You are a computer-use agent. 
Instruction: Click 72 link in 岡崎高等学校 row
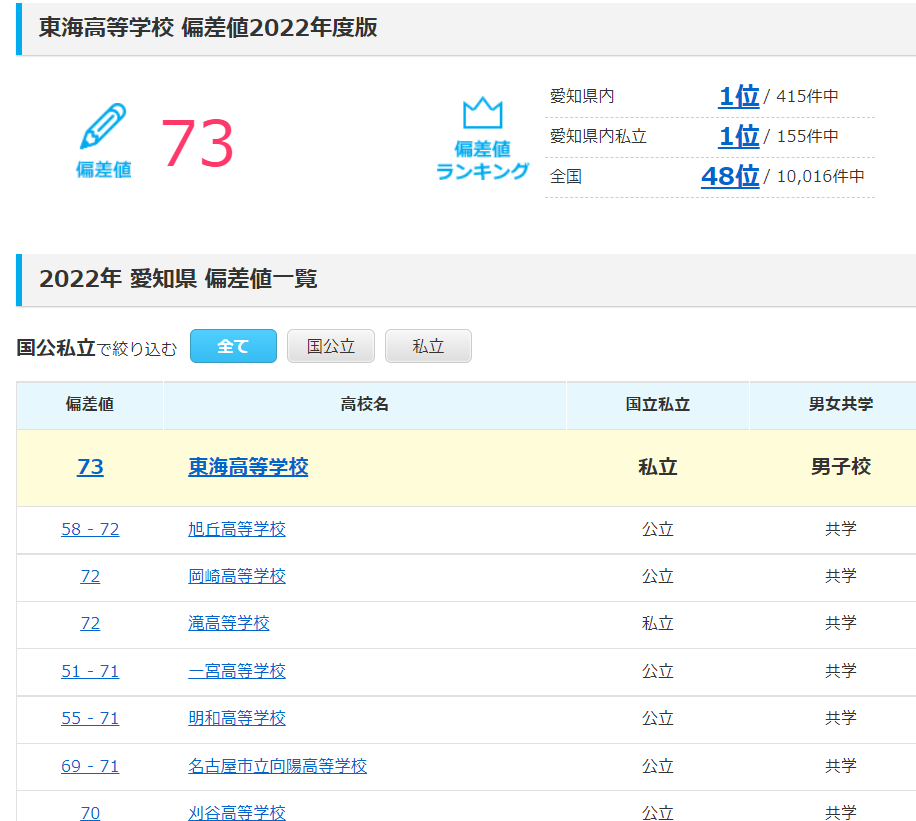coord(90,576)
